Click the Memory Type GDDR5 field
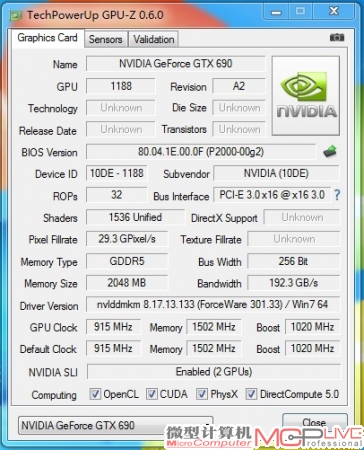The height and width of the screenshot is (450, 364). (x=127, y=261)
